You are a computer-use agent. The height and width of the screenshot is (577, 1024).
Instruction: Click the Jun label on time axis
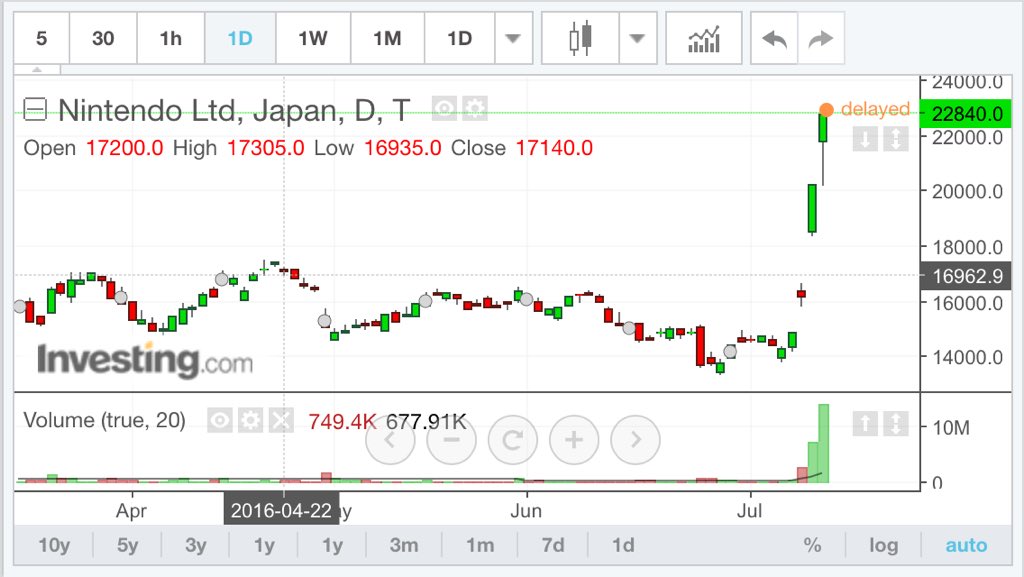click(526, 510)
